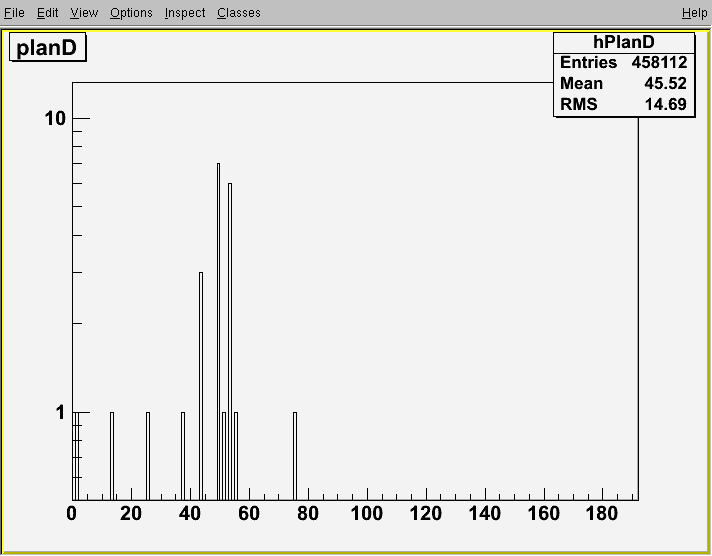Select the bar near 43 reaching three
712x556 pixels.
tap(201, 386)
